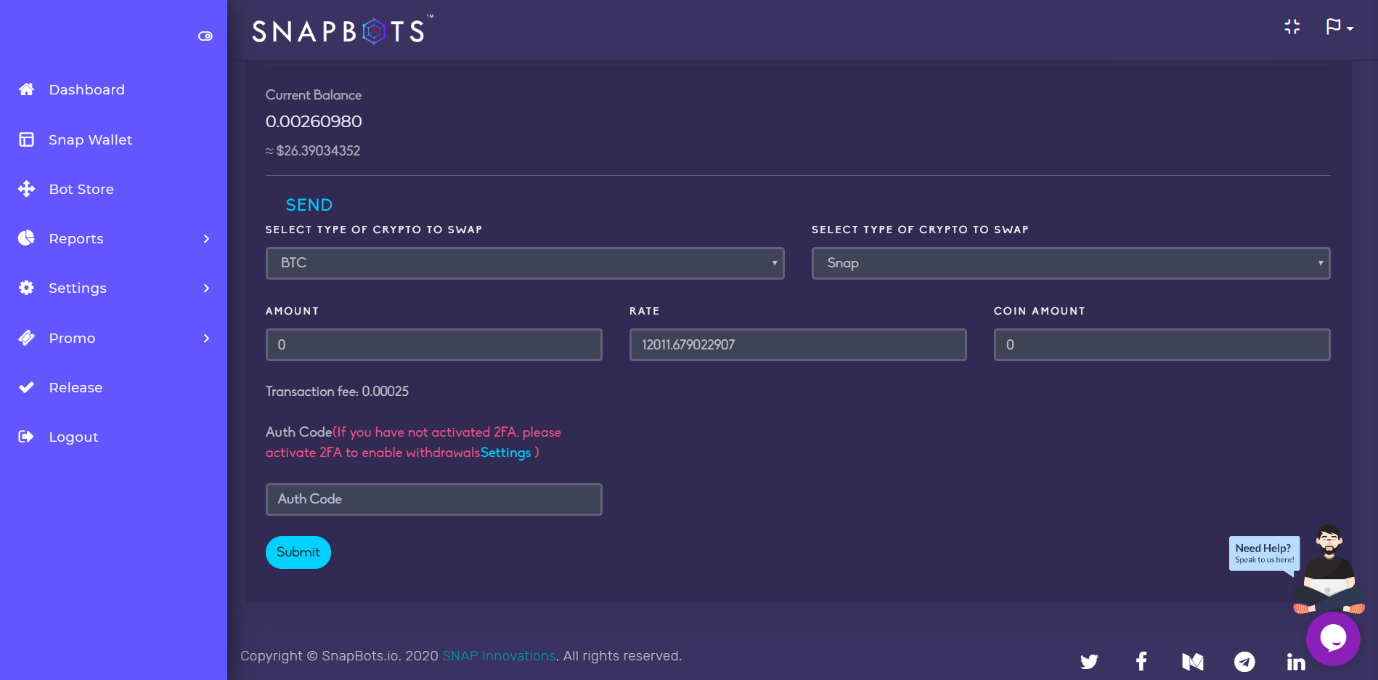Click the Promo ticket icon
The height and width of the screenshot is (680, 1378).
pos(27,338)
